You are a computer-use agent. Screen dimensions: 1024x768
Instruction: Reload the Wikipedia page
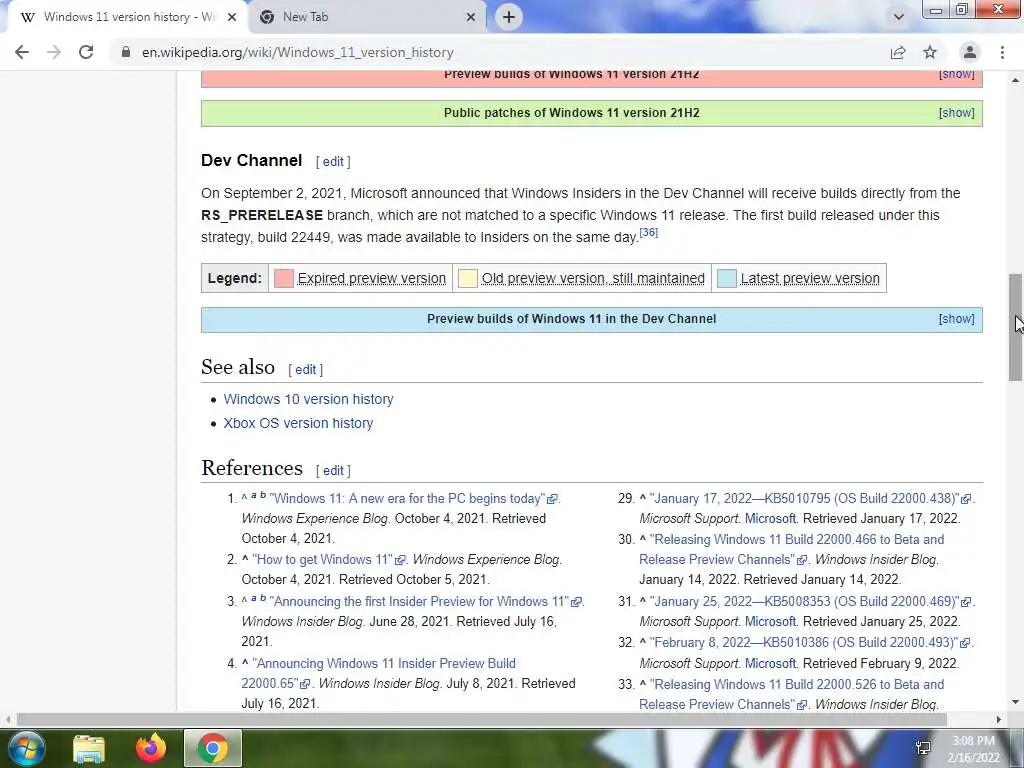pyautogui.click(x=86, y=52)
